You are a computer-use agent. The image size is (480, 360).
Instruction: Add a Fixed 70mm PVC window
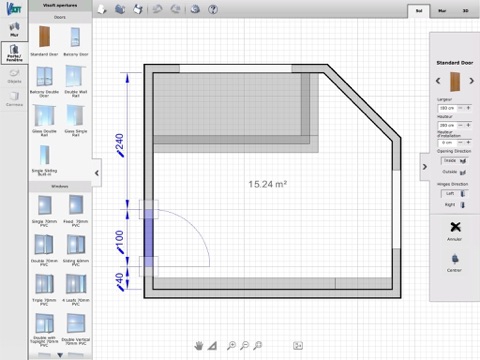pos(76,211)
